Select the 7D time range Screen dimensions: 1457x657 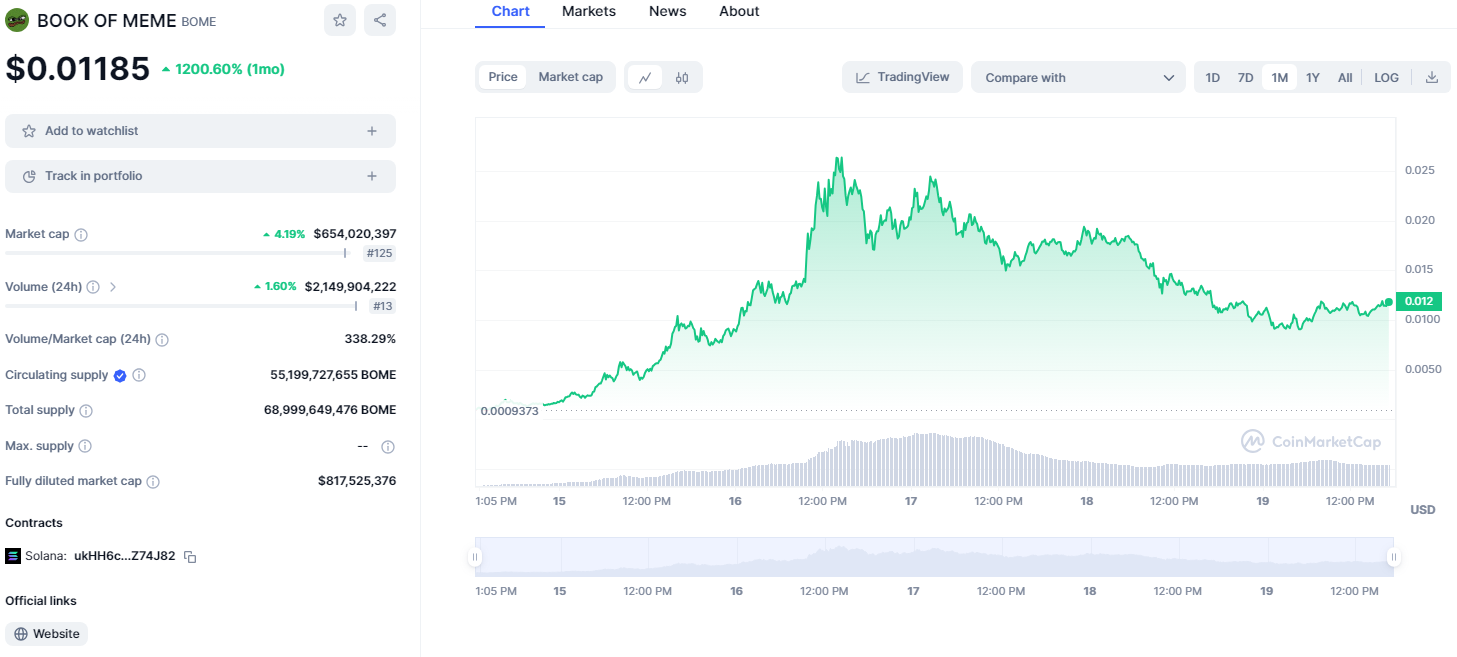(x=1245, y=77)
